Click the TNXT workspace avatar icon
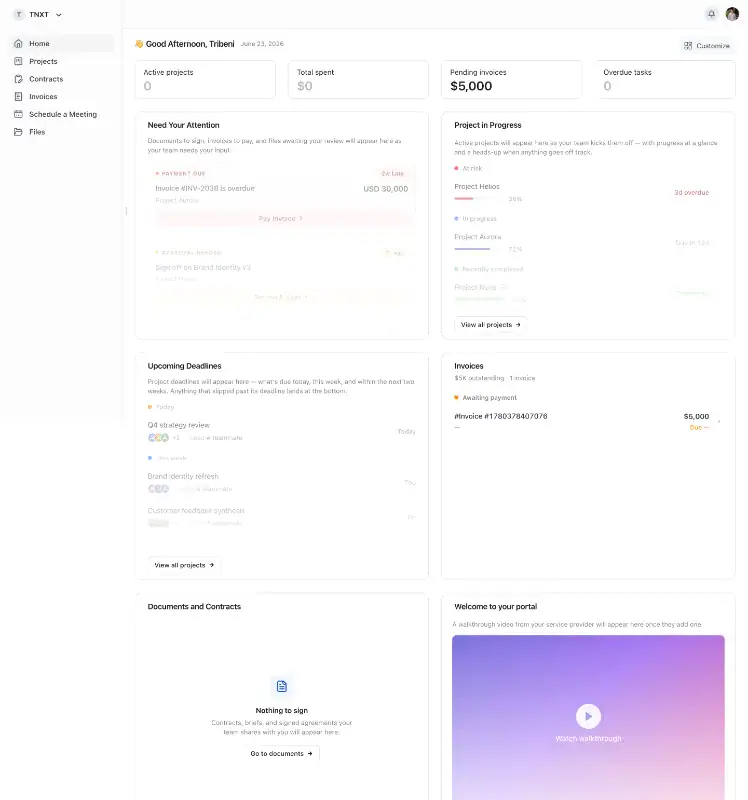Viewport: 748px width, 800px height. [x=19, y=15]
